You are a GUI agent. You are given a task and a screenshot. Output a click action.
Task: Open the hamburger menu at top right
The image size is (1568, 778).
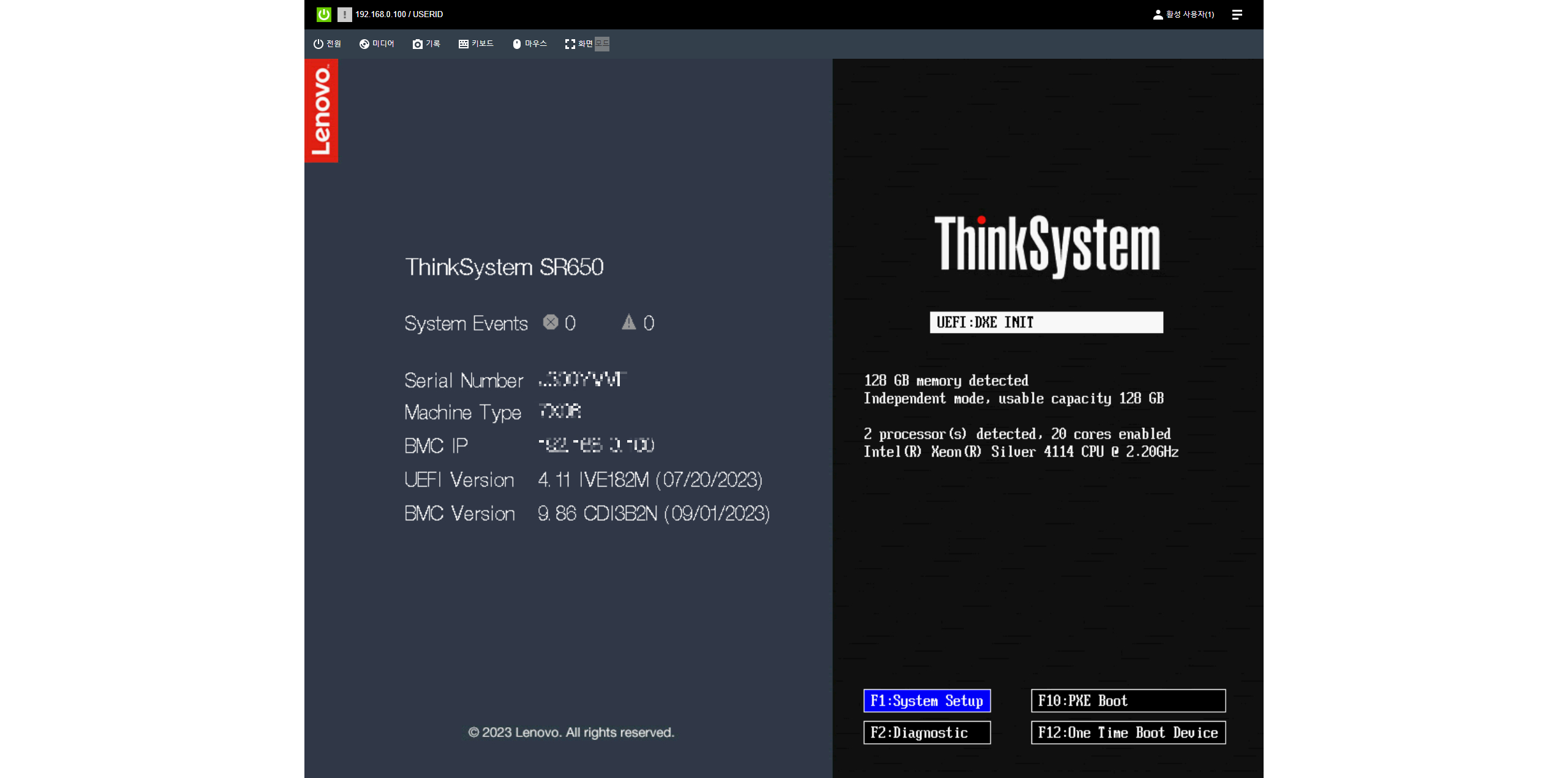pos(1237,14)
